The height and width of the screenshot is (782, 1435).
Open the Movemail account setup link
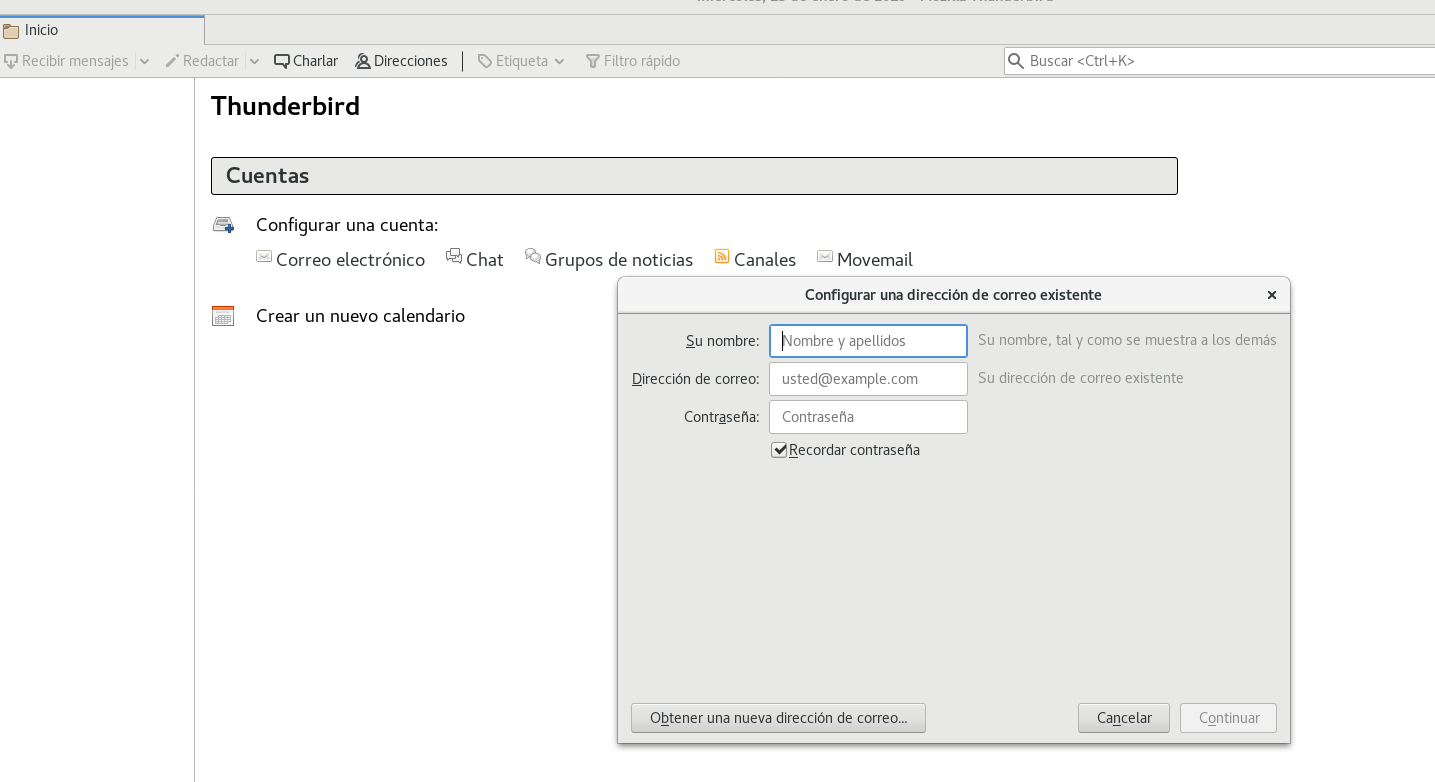pyautogui.click(x=875, y=260)
